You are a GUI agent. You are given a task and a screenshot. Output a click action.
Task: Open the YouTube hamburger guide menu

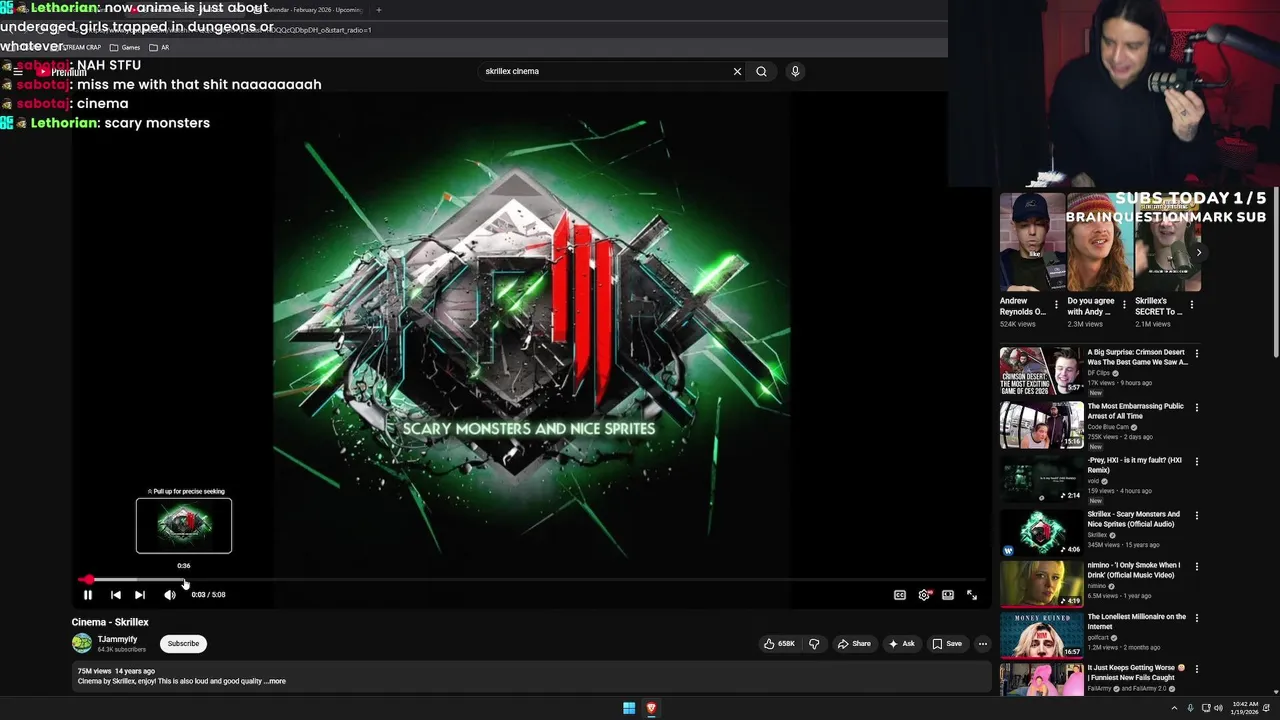17,72
